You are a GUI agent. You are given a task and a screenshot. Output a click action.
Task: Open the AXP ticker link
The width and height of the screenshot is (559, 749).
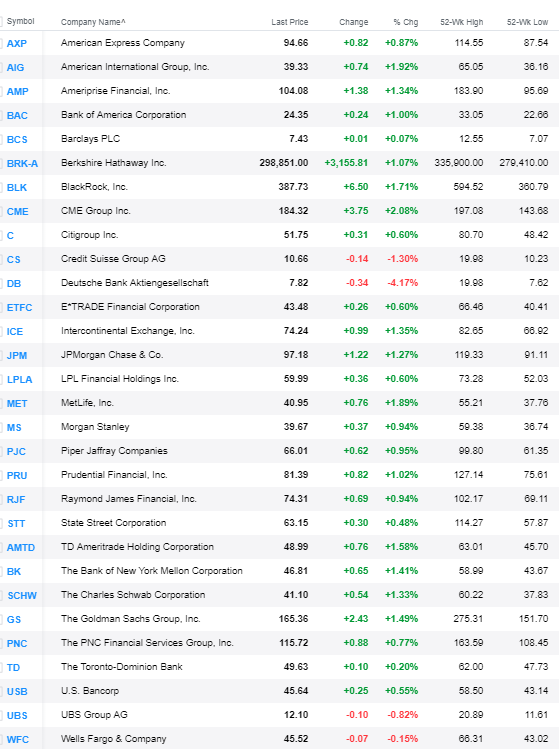(x=17, y=43)
